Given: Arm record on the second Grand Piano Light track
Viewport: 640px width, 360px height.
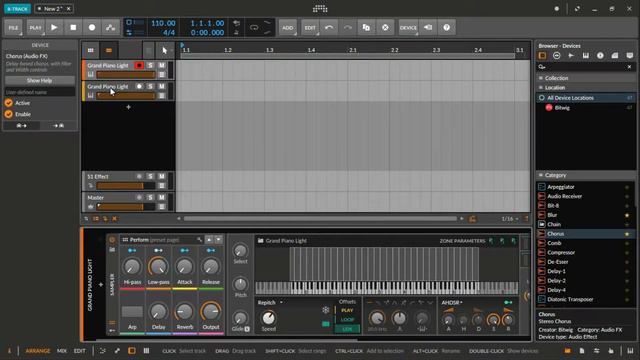Looking at the screenshot, I should click(139, 87).
